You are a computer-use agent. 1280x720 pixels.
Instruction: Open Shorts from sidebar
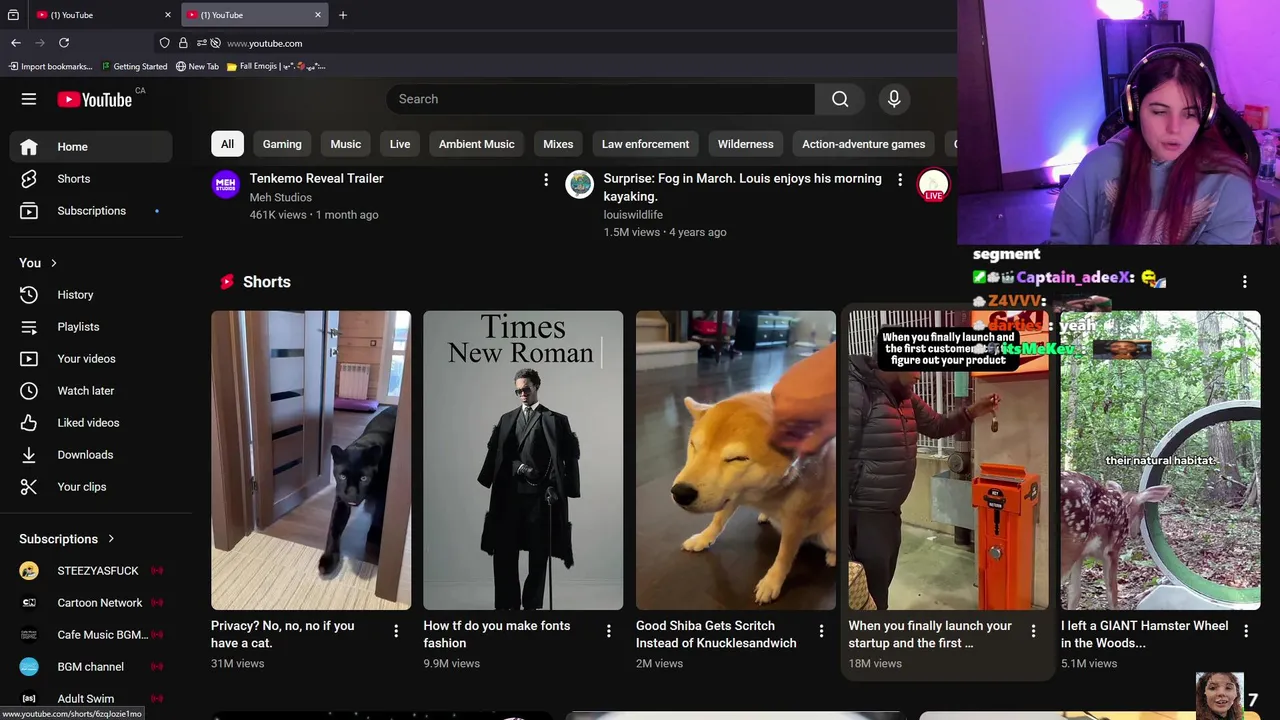[x=91, y=179]
